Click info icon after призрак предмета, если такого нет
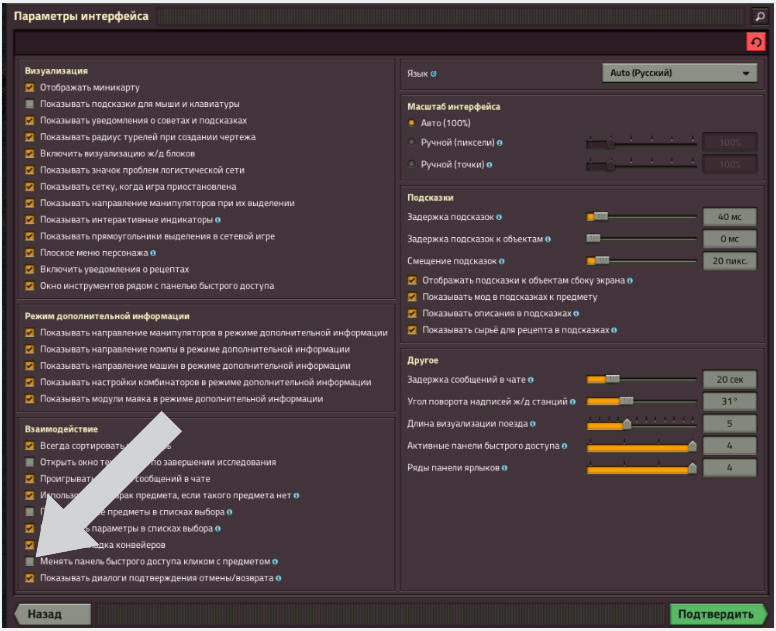The height and width of the screenshot is (631, 776). tap(296, 495)
